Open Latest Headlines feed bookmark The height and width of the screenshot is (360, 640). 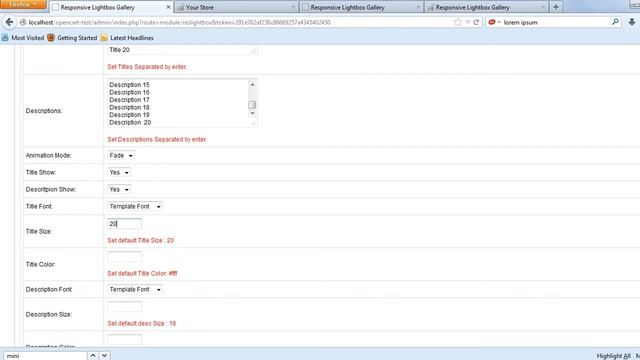pos(127,38)
